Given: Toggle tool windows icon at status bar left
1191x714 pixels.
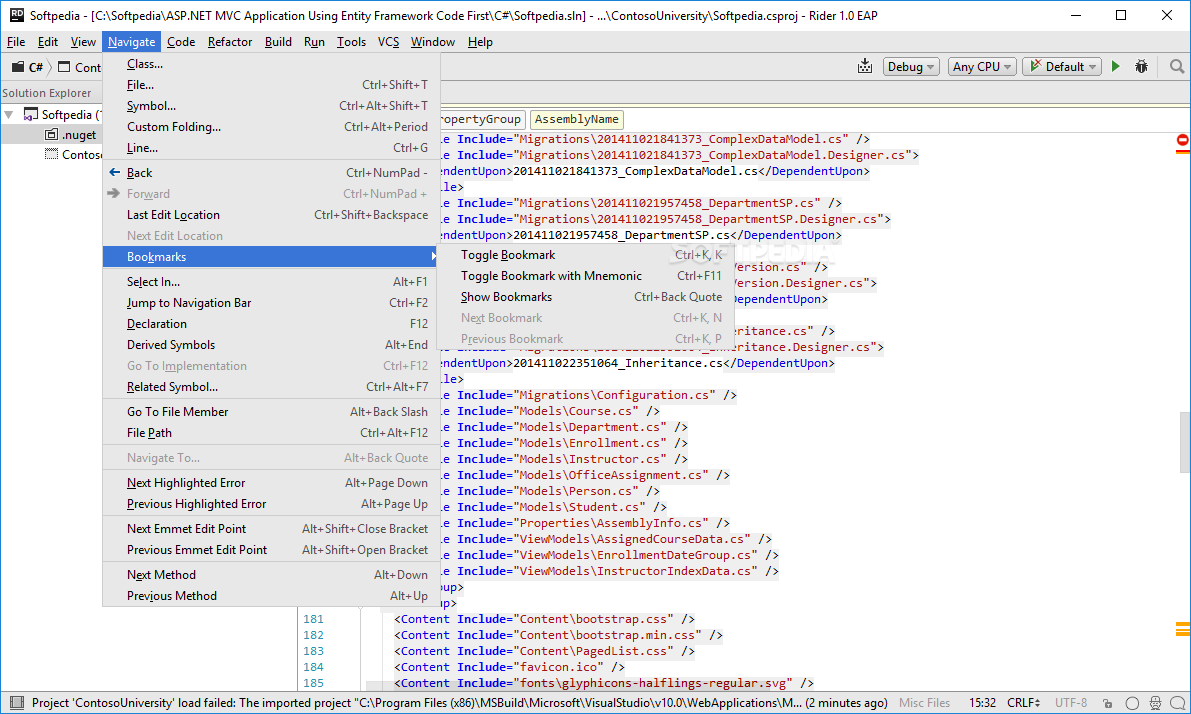Looking at the screenshot, I should (17, 703).
